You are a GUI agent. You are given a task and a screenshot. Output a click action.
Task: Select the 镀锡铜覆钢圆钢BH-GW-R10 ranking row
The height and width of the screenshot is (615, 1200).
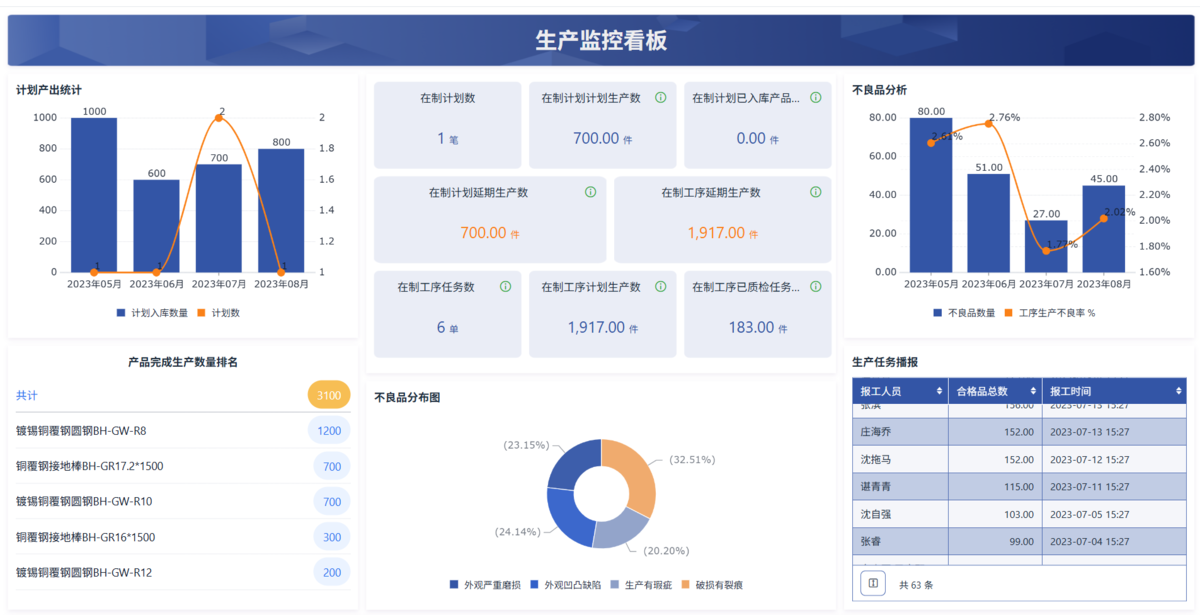[183, 502]
